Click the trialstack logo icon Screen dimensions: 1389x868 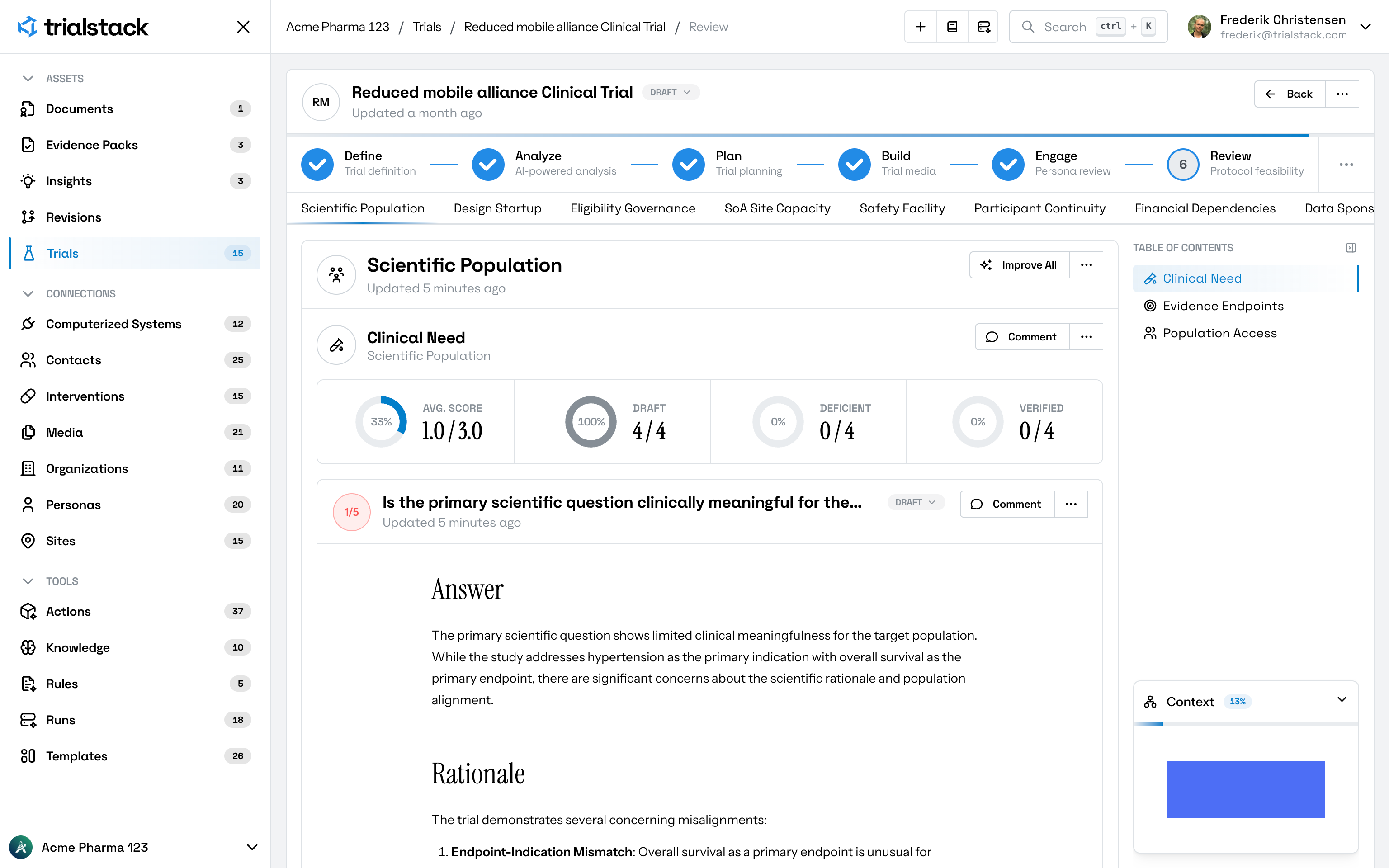point(28,26)
